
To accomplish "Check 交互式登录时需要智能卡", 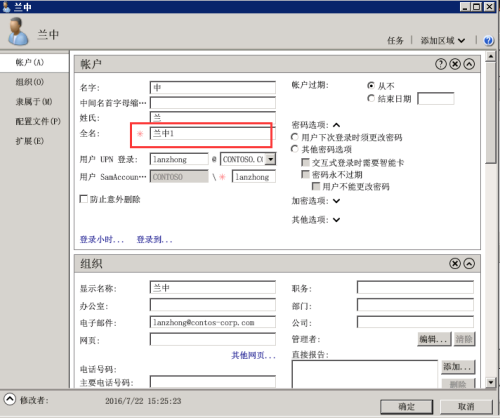I will click(x=305, y=162).
